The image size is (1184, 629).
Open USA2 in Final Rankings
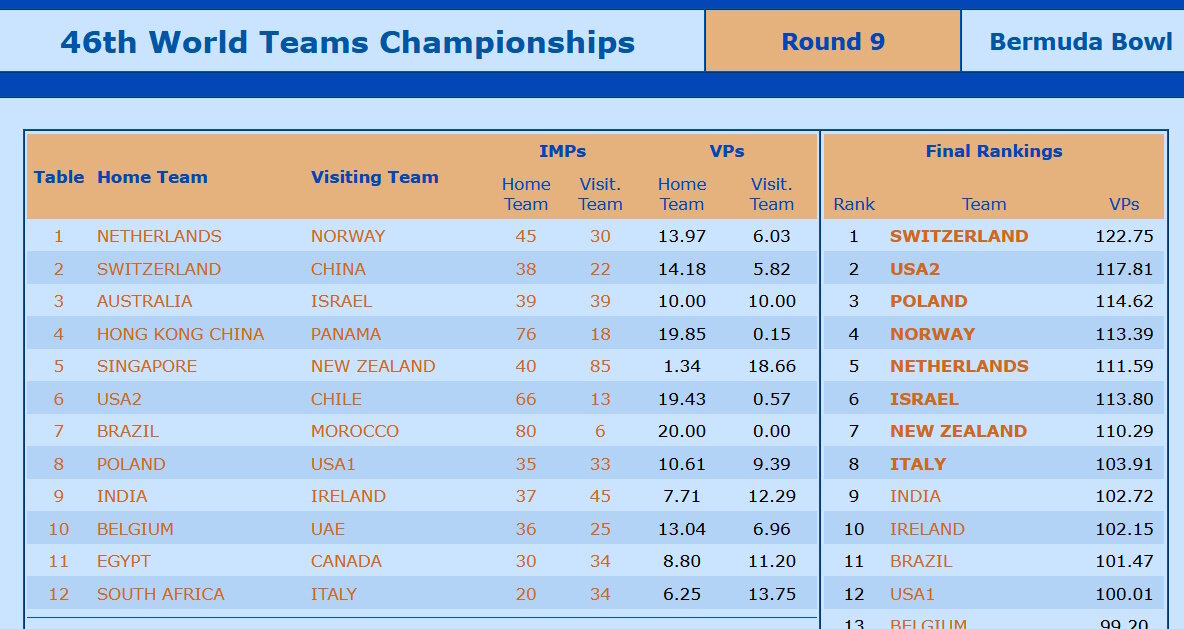click(915, 269)
